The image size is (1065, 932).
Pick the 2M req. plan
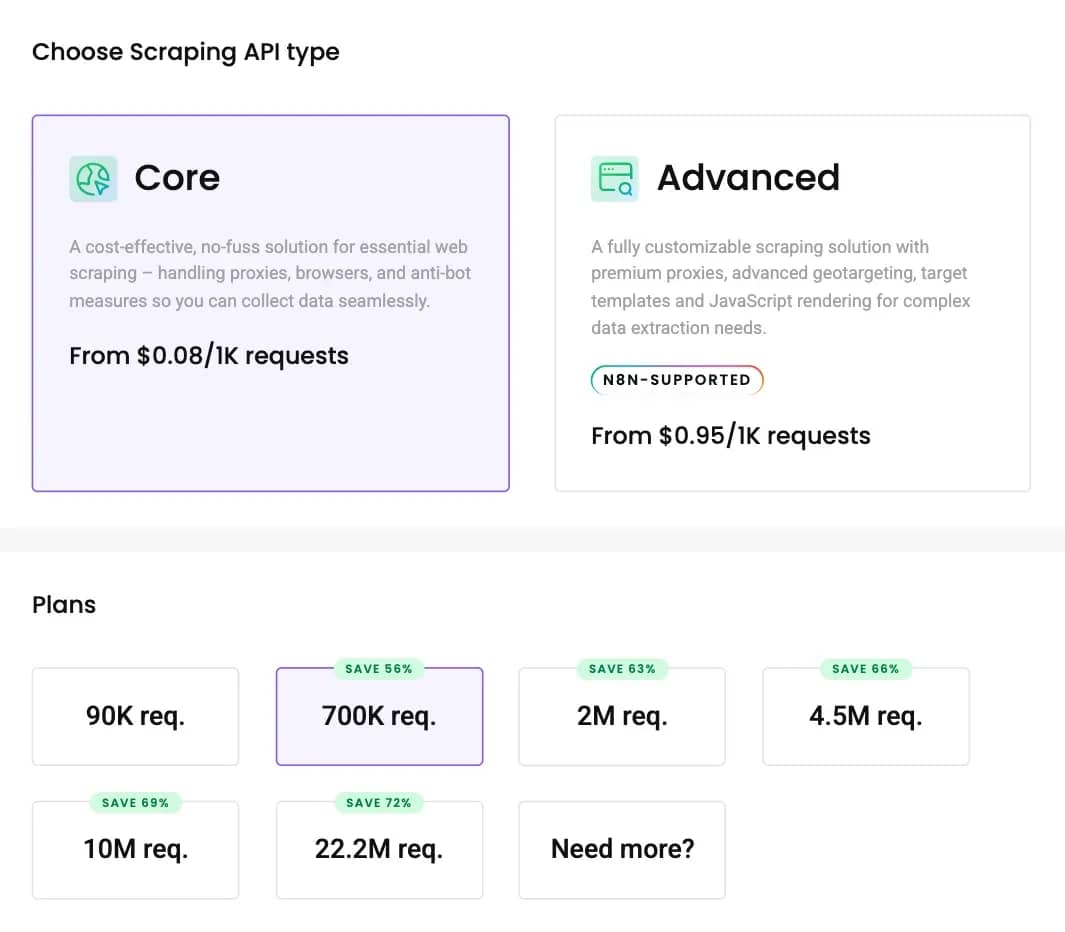[622, 717]
